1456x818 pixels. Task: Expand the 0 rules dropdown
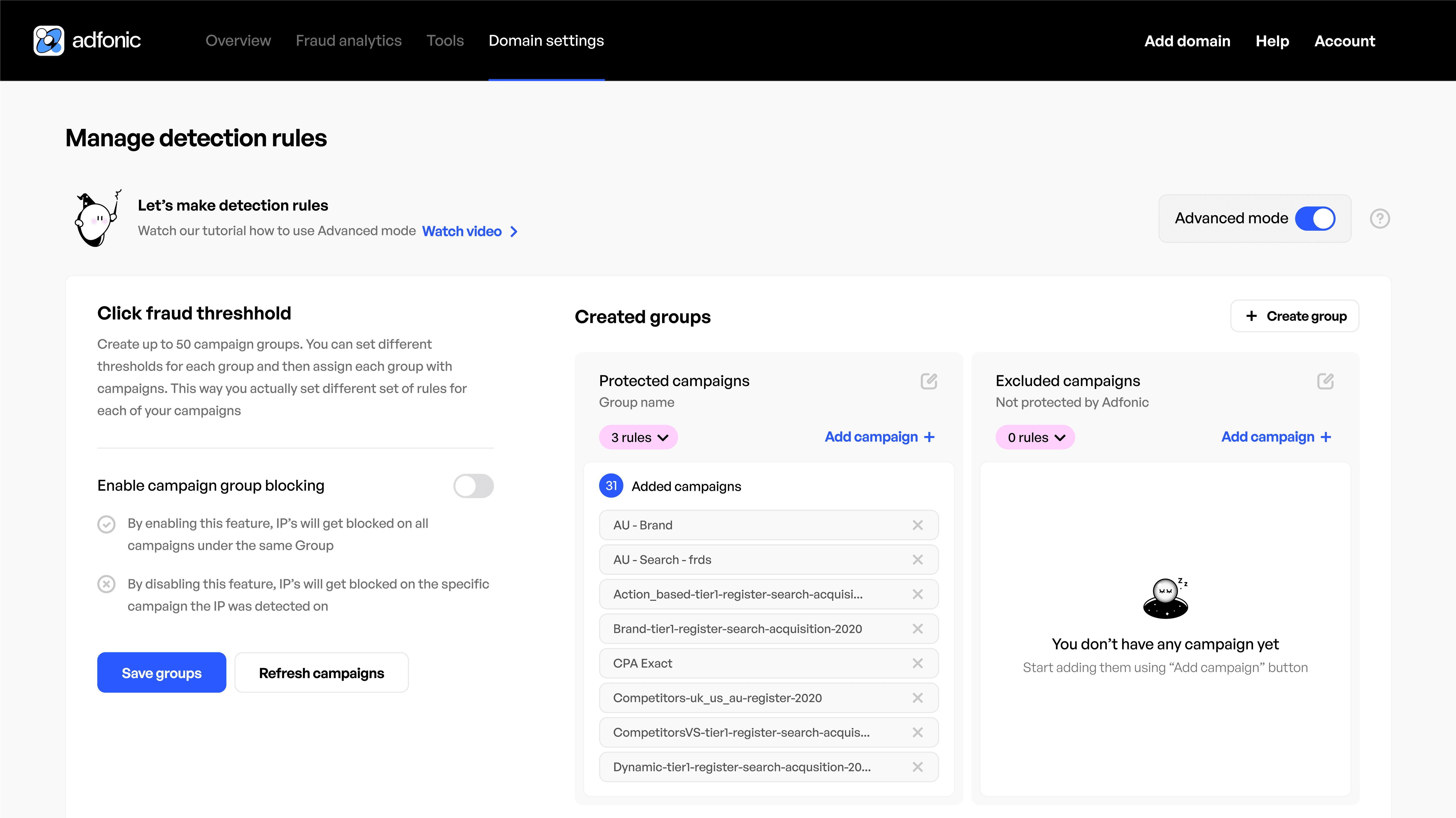1035,437
